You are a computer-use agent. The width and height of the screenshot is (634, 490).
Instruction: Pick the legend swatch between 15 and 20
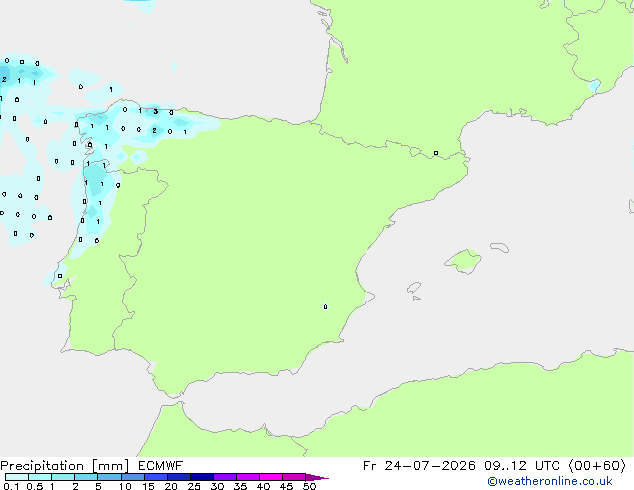(x=155, y=477)
